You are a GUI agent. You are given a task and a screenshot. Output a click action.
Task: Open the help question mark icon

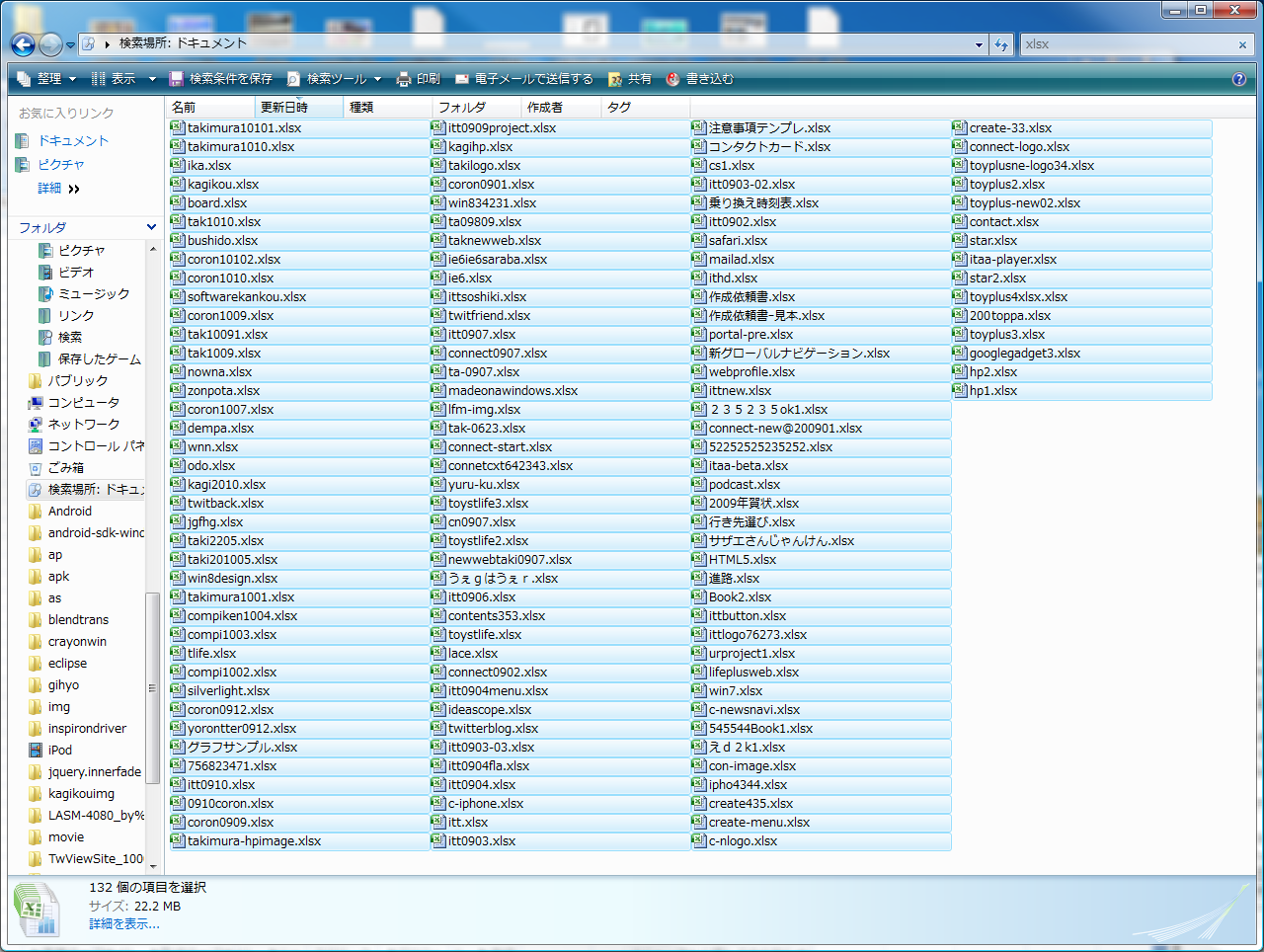(x=1239, y=79)
